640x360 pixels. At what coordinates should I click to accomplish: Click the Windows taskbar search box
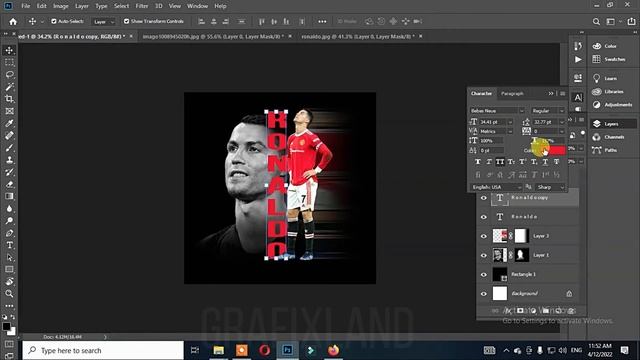(103, 351)
